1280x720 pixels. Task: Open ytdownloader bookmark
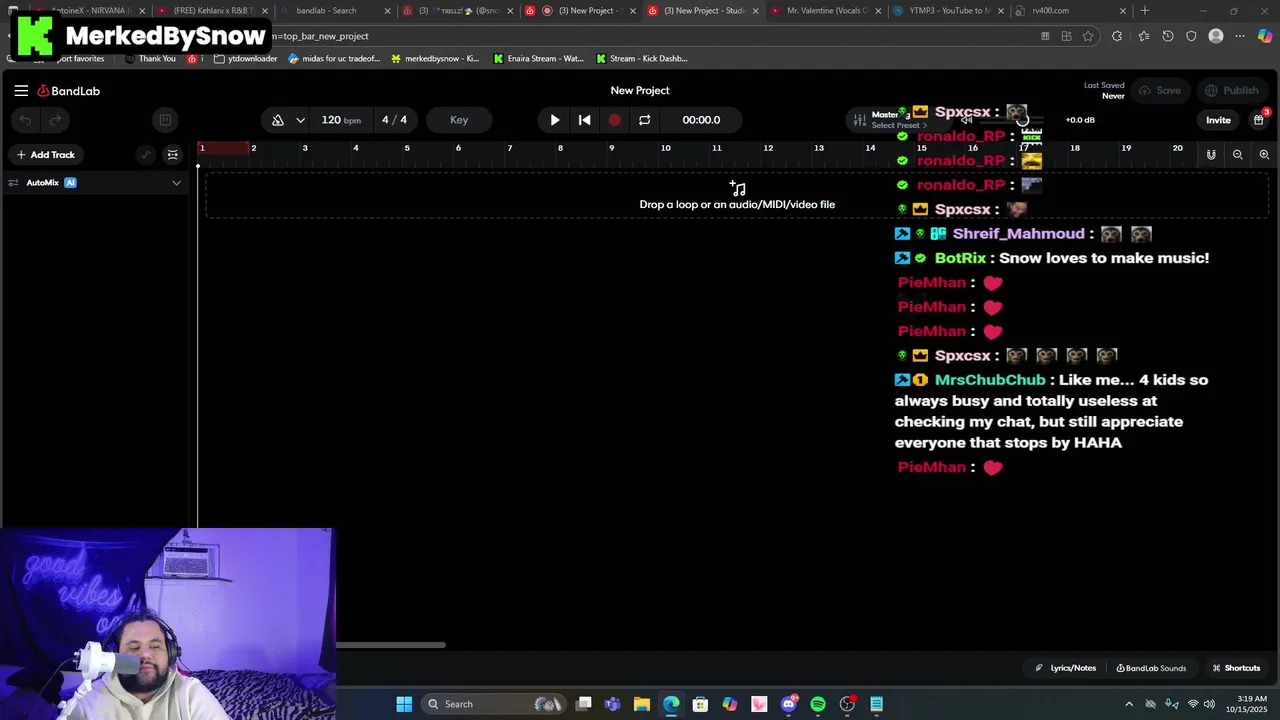246,59
